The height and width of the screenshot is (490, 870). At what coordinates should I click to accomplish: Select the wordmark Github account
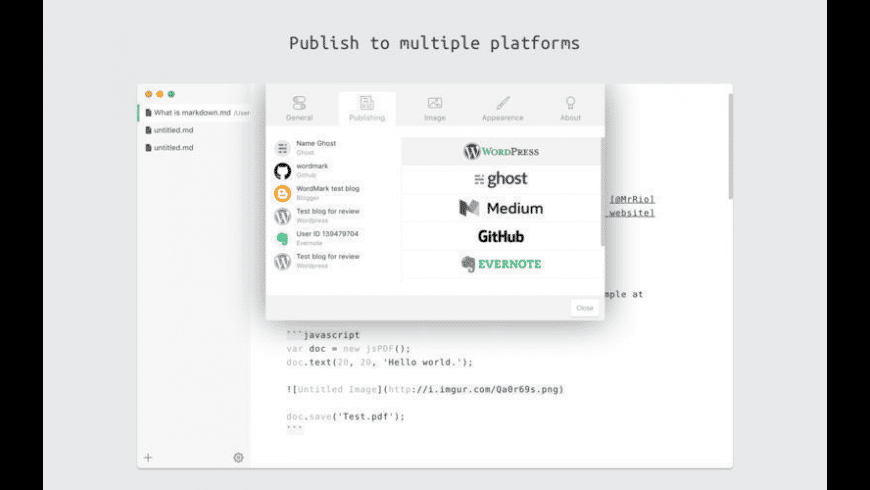(334, 170)
